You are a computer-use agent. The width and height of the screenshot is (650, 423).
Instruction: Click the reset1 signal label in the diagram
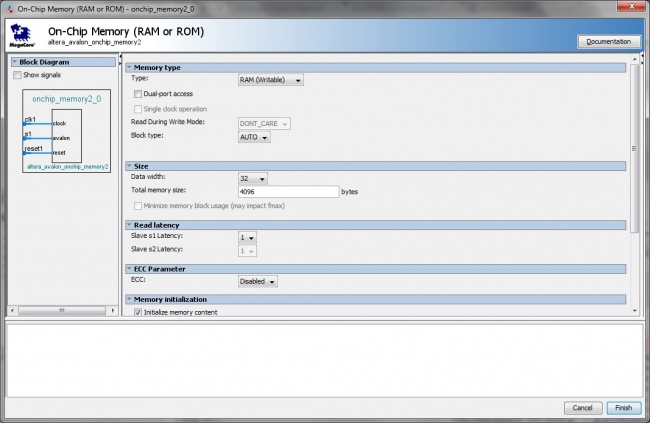(x=34, y=148)
